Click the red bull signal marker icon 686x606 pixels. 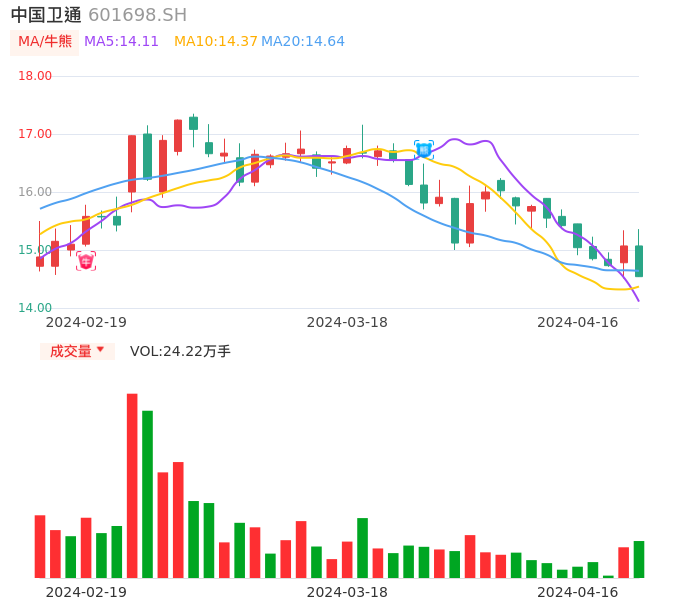(x=86, y=261)
